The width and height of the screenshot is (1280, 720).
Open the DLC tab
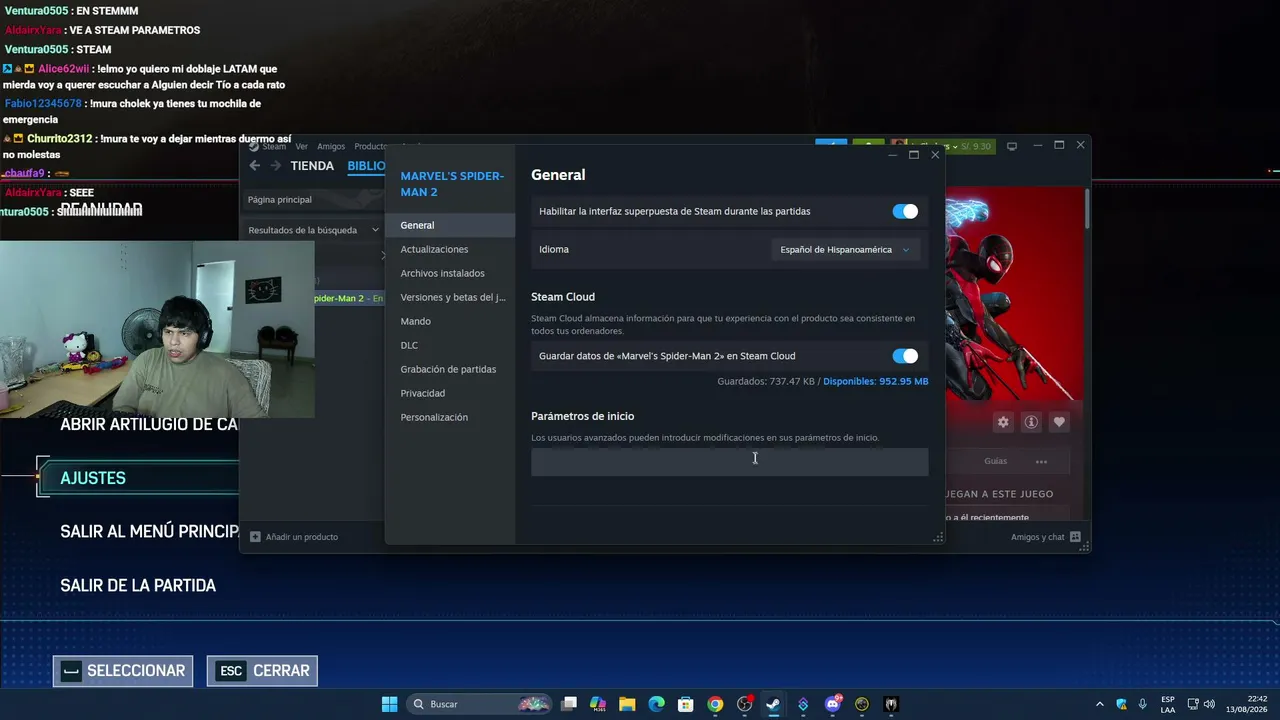click(x=409, y=345)
